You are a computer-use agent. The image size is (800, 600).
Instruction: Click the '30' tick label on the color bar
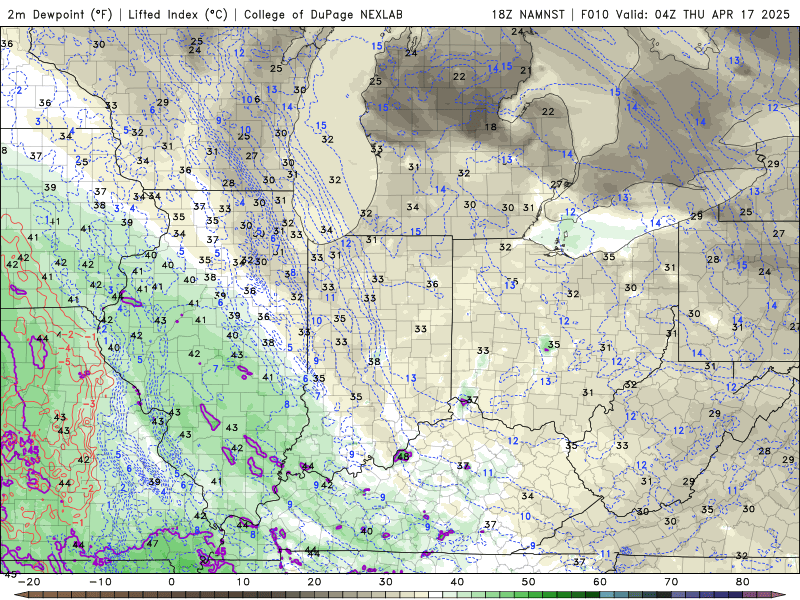point(386,582)
